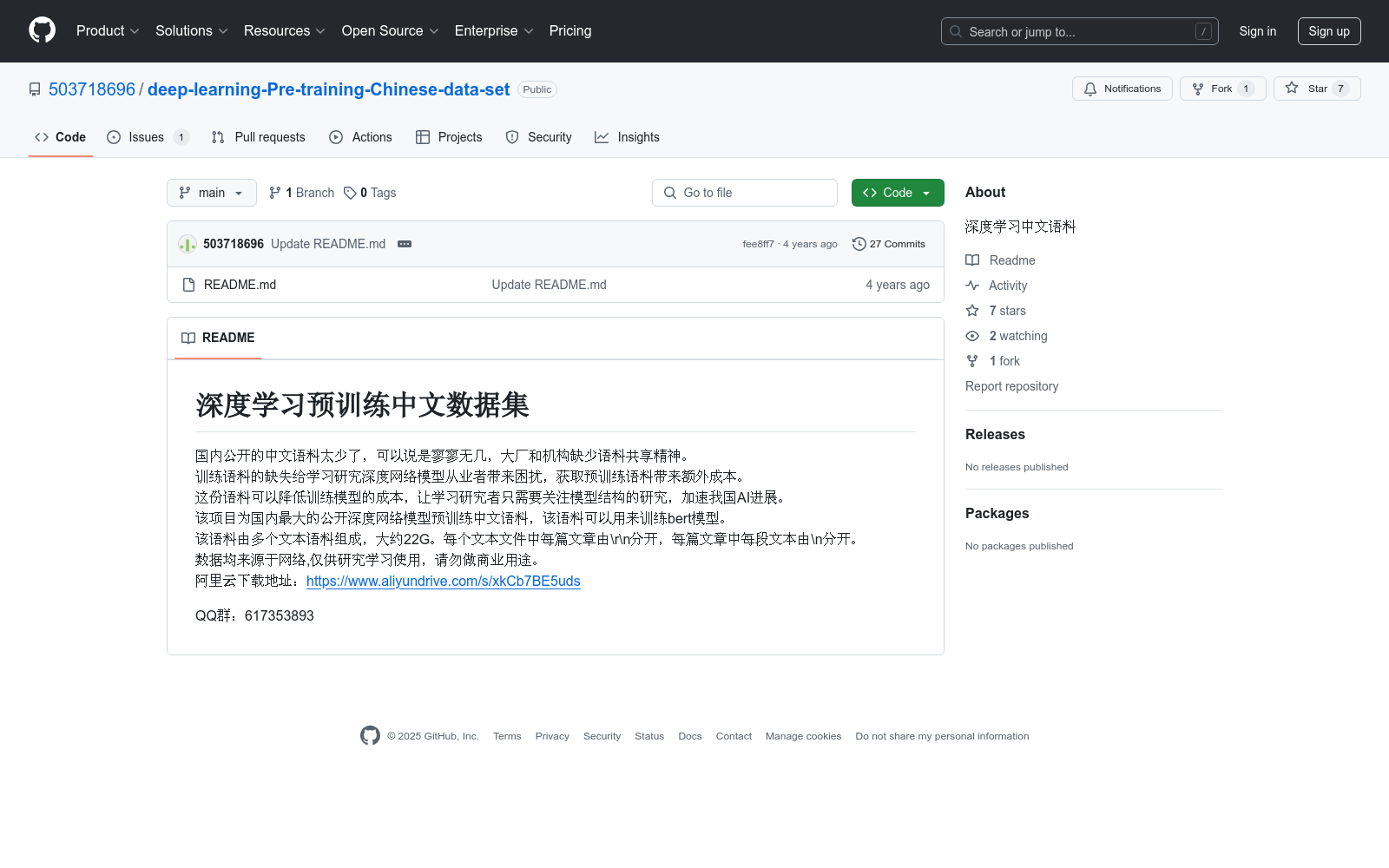The height and width of the screenshot is (868, 1389).
Task: Select the README tab heading
Action: [x=218, y=338]
